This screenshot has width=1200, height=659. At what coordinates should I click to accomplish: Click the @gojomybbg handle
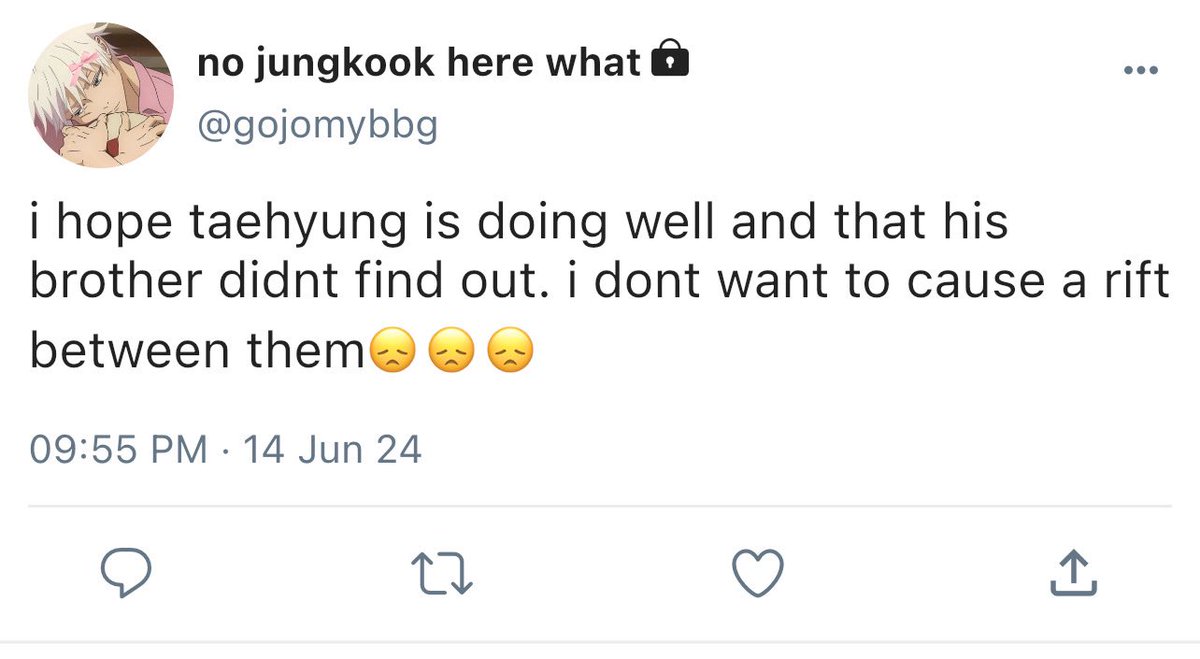click(318, 127)
